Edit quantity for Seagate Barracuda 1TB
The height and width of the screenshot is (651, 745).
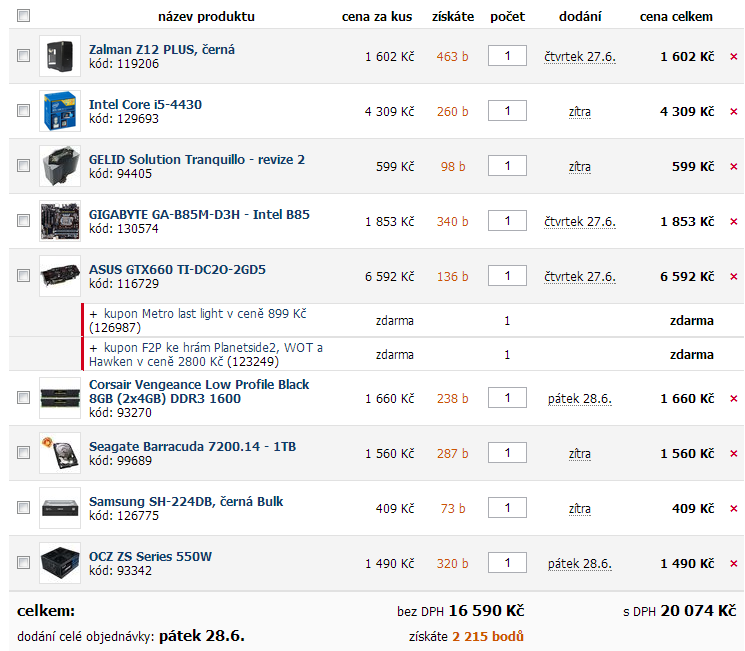coord(507,452)
